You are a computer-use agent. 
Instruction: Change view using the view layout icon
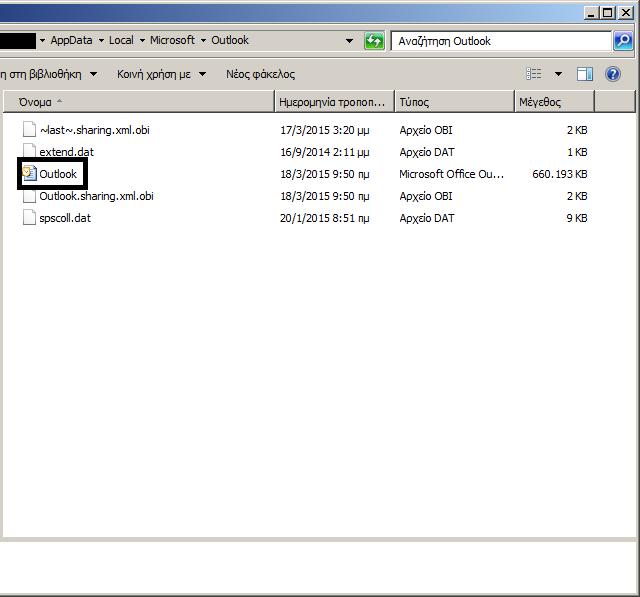tap(533, 74)
